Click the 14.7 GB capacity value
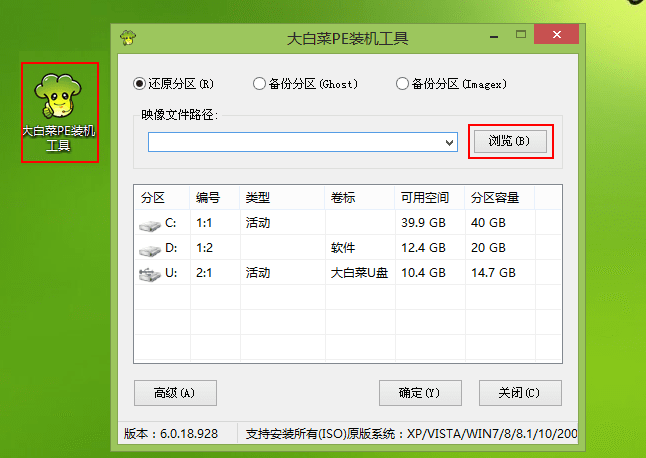This screenshot has width=646, height=458. (493, 273)
